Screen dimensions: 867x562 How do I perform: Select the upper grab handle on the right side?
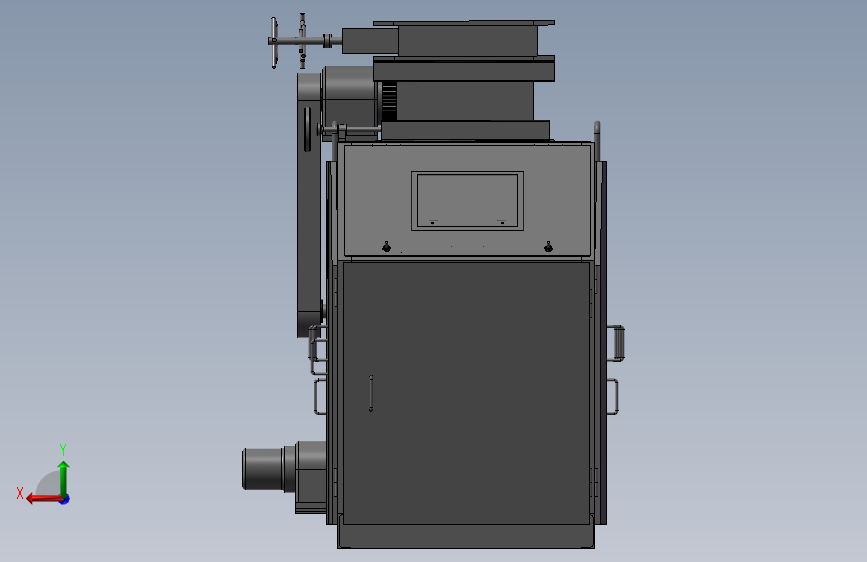click(x=617, y=344)
